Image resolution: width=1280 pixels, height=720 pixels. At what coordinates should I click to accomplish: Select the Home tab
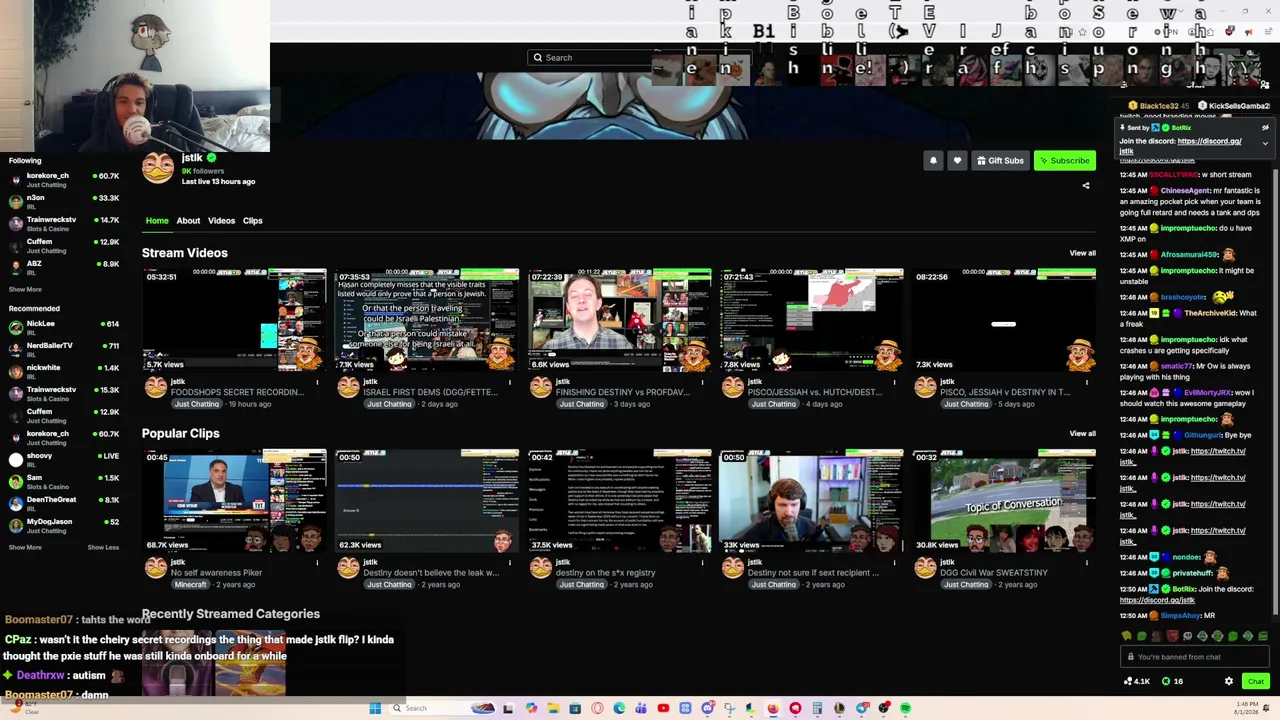tap(157, 221)
